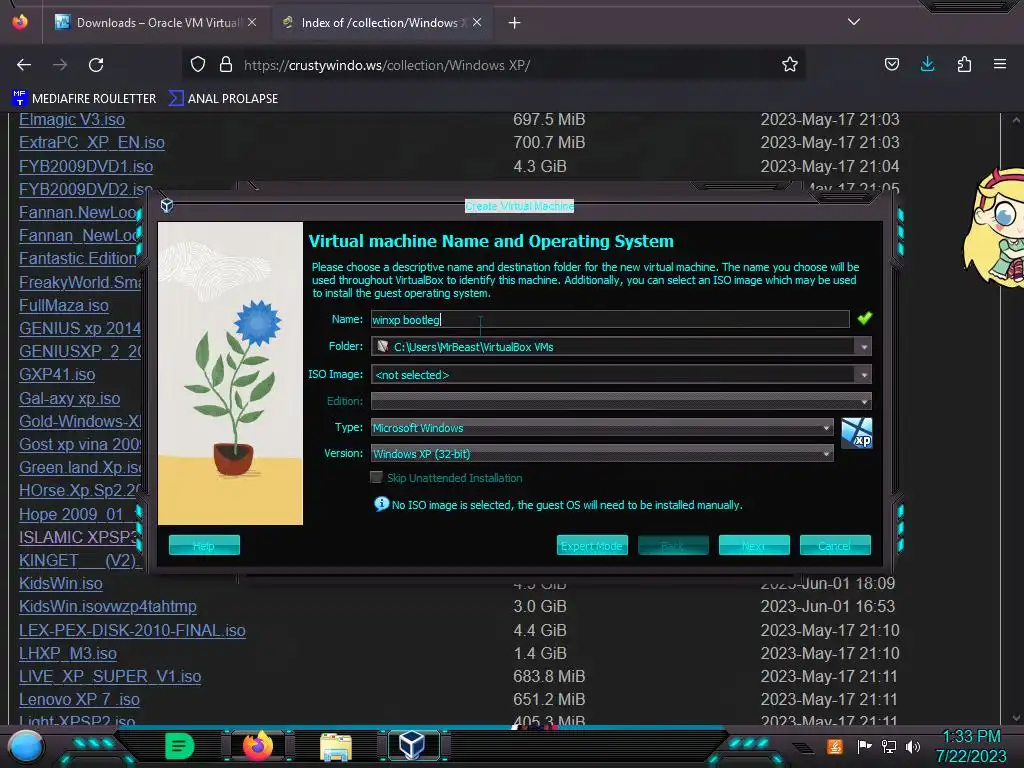Open the Type dropdown showing Microsoft Windows

click(x=602, y=428)
